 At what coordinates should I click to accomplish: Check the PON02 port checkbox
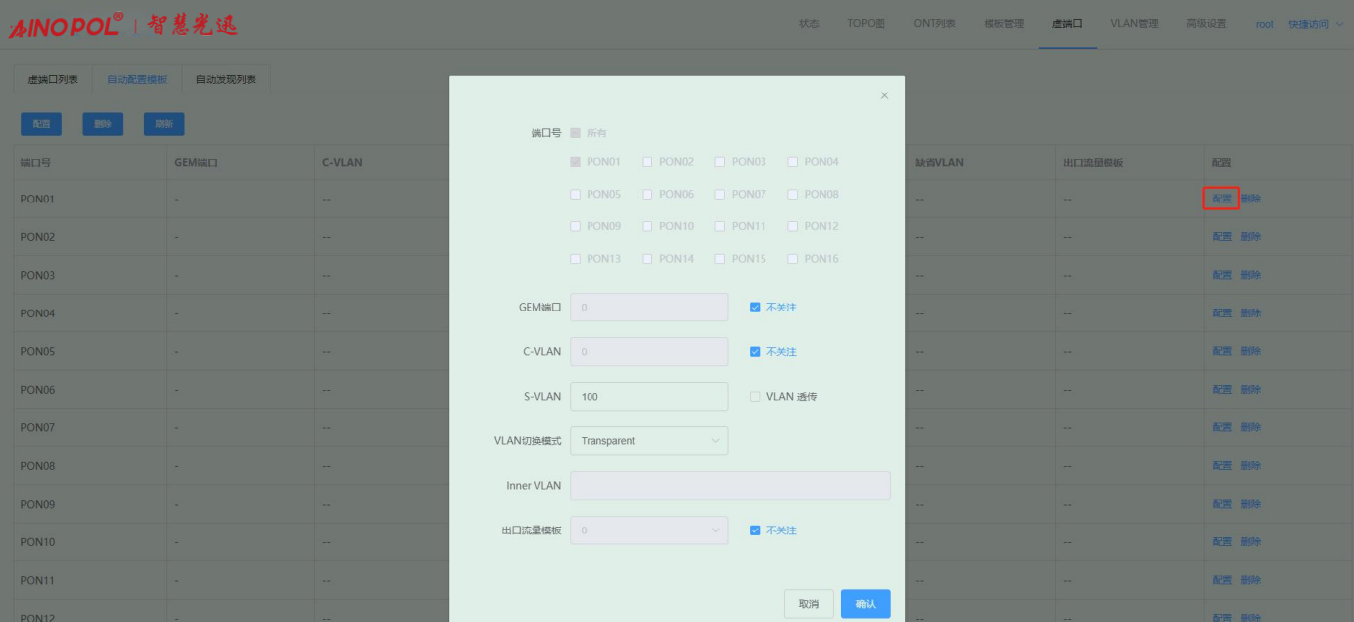(648, 162)
